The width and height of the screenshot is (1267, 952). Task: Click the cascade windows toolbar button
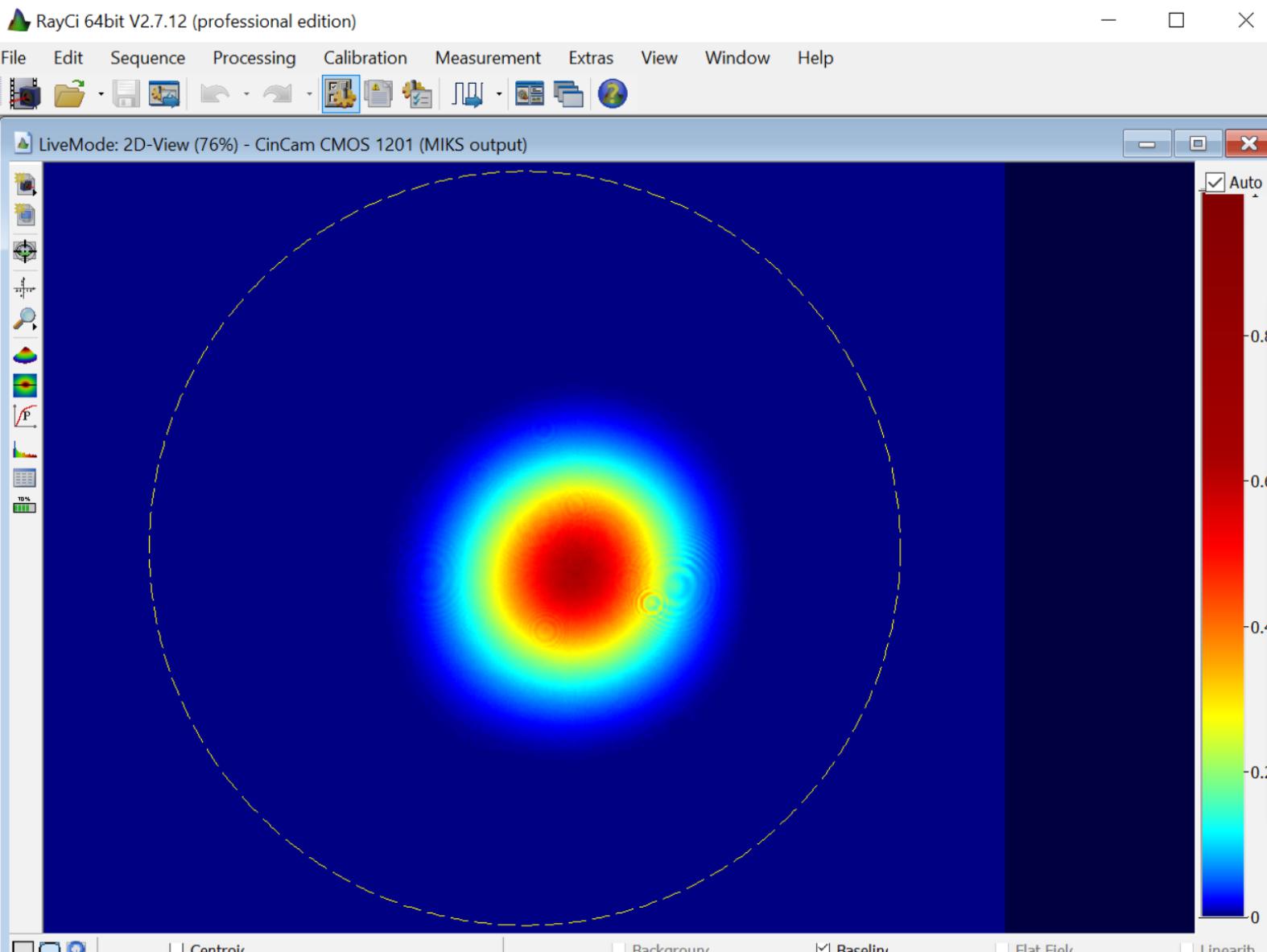[568, 94]
